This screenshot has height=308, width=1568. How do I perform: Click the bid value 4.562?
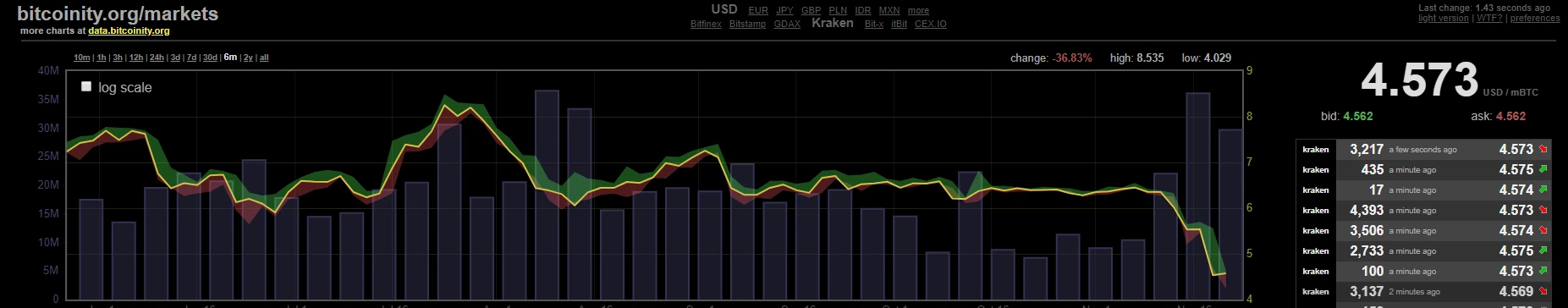click(x=1358, y=116)
